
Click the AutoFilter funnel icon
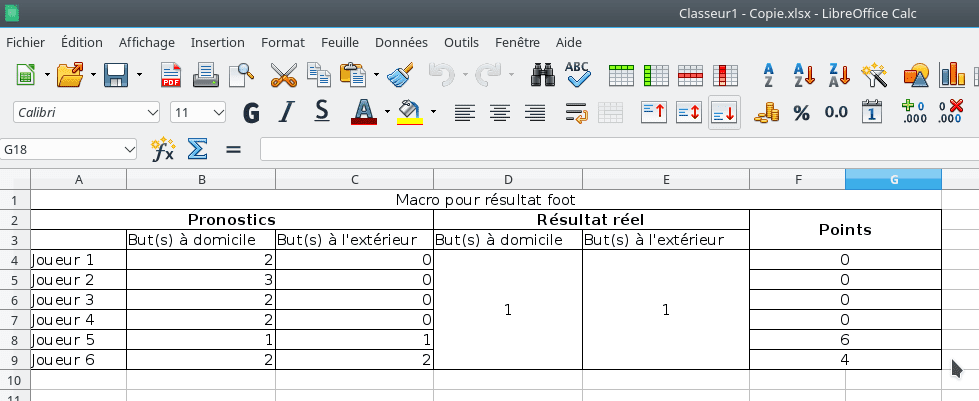click(x=875, y=75)
